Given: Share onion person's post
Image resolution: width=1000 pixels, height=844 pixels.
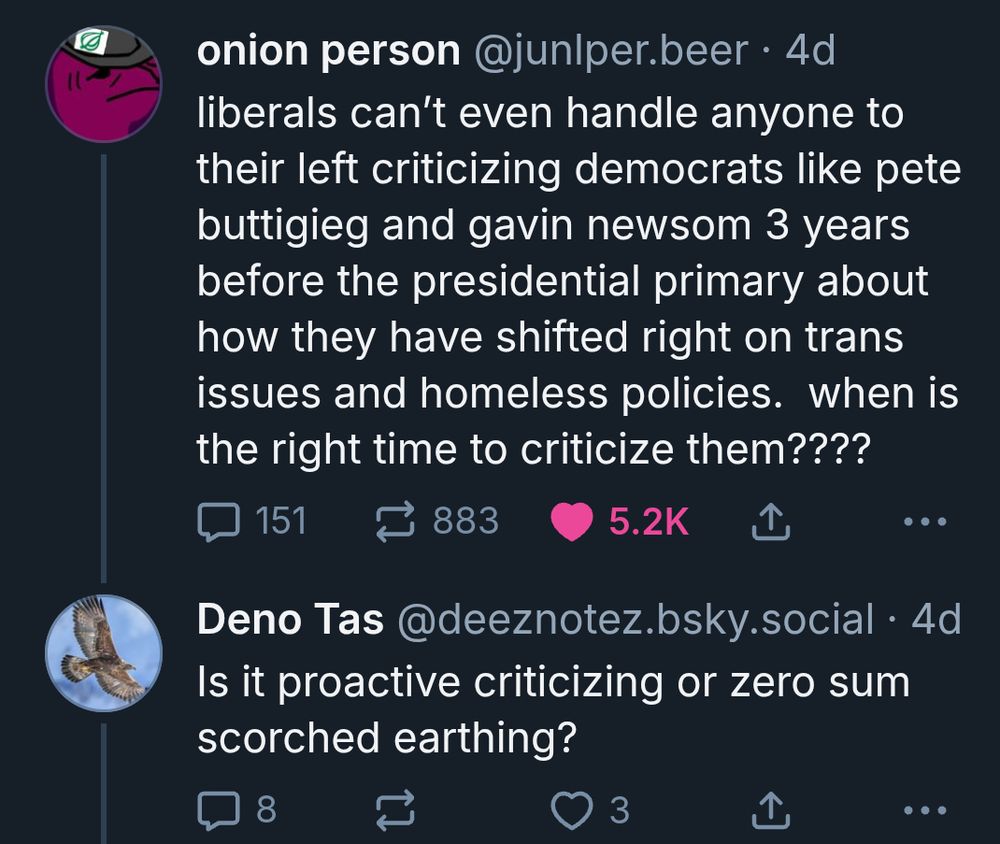Looking at the screenshot, I should (x=770, y=519).
